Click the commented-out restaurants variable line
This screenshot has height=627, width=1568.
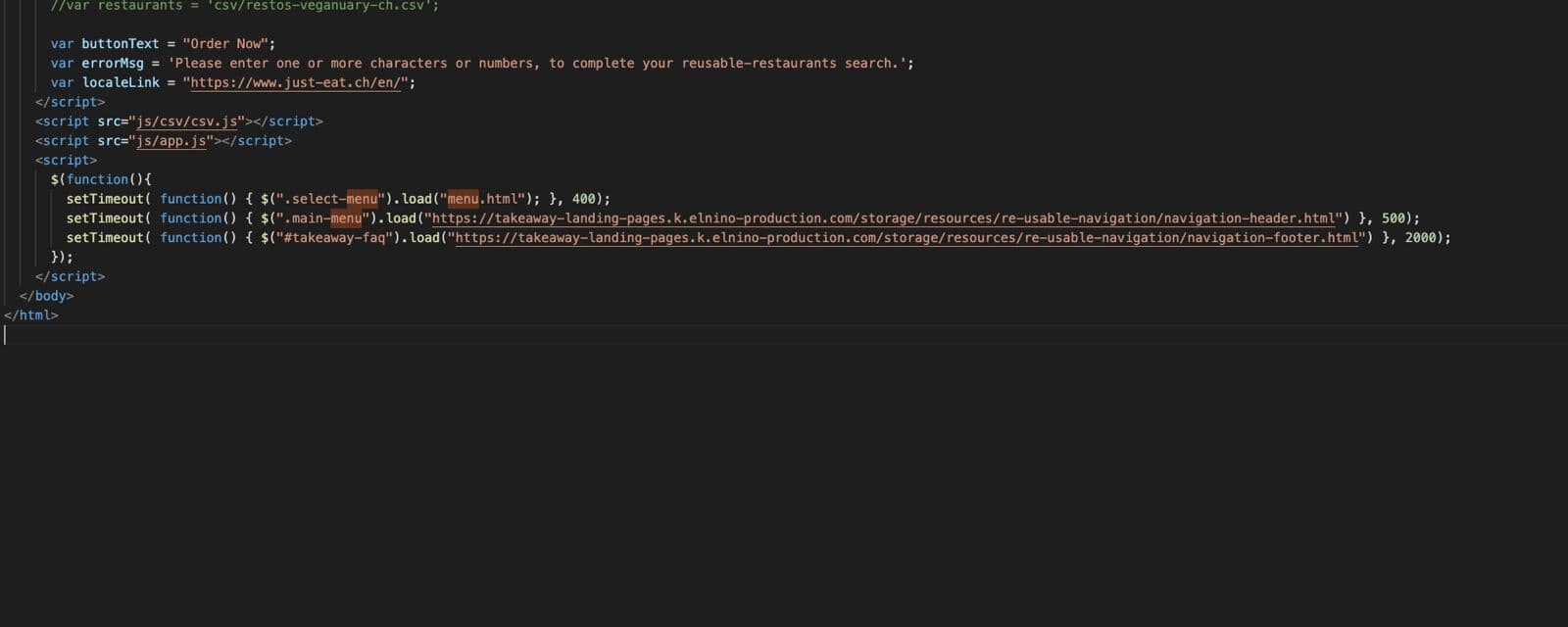pos(245,6)
